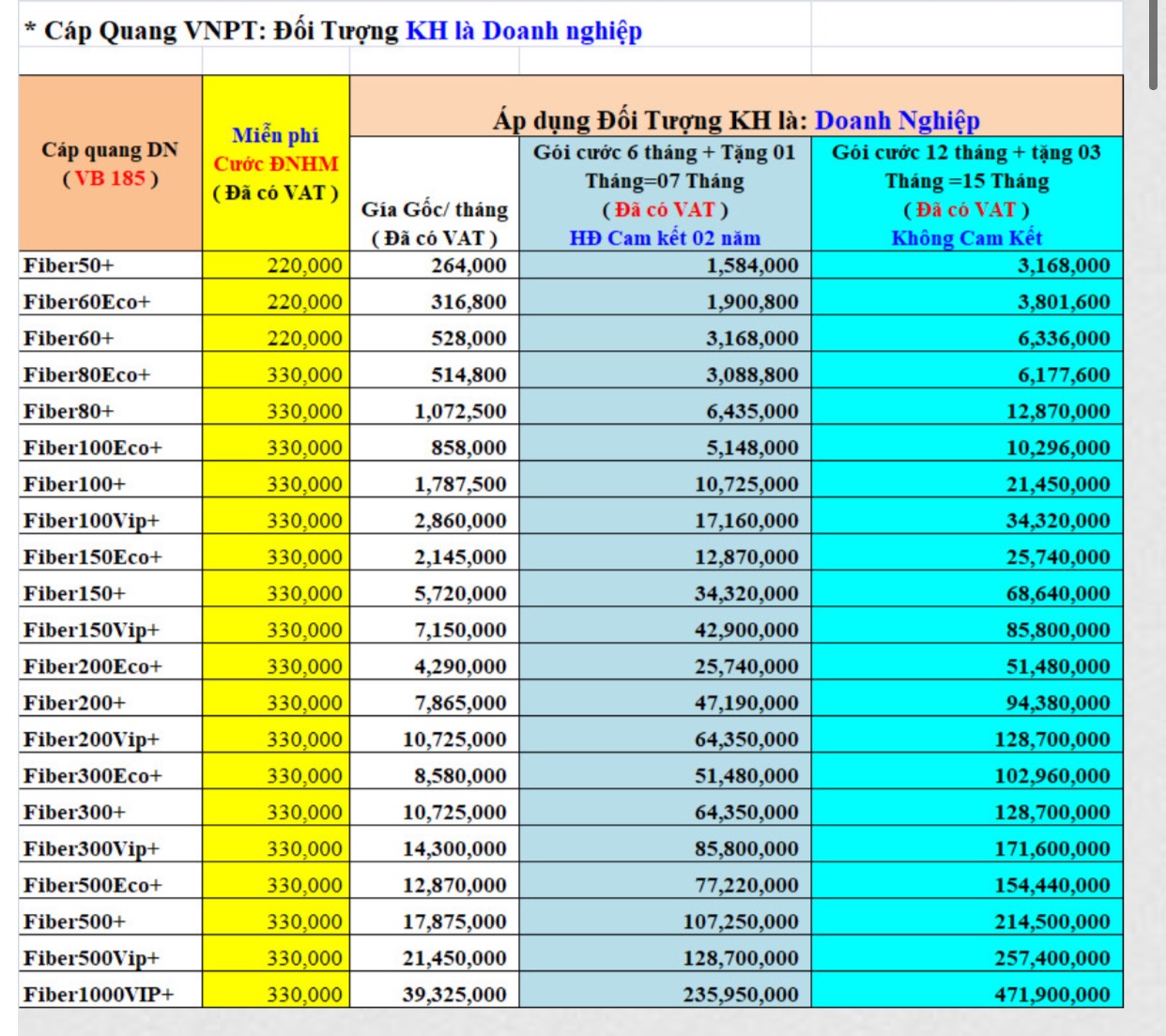The width and height of the screenshot is (1166, 1036).
Task: Select the 'Fiber300Eco+' row label
Action: coord(93,776)
